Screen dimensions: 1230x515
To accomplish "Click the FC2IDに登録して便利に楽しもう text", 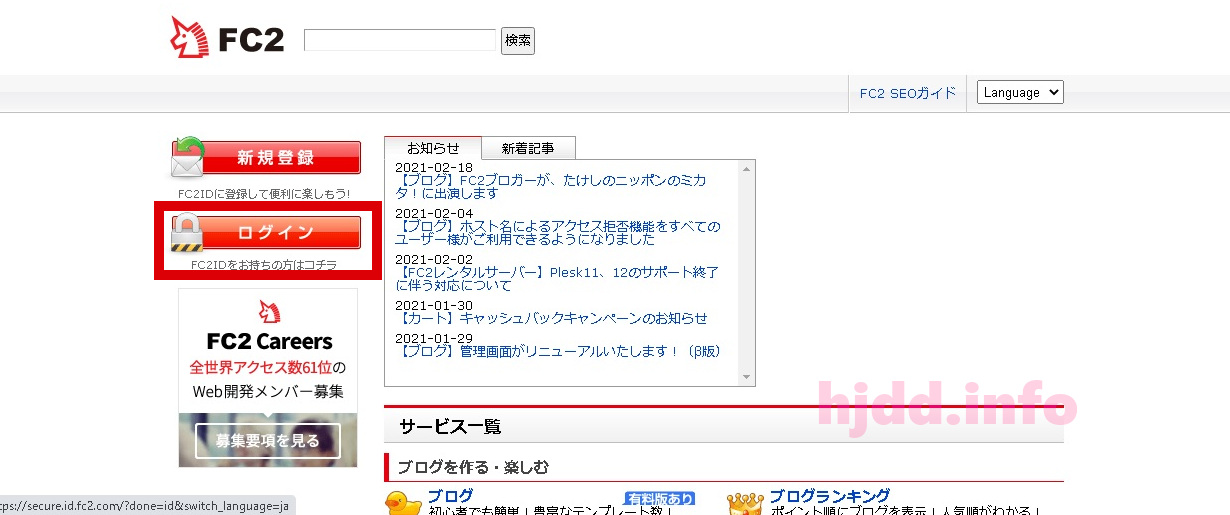I will pyautogui.click(x=264, y=193).
